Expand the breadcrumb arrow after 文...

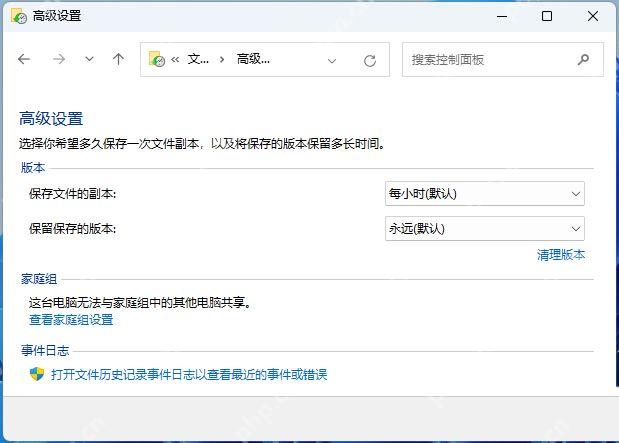pos(222,60)
